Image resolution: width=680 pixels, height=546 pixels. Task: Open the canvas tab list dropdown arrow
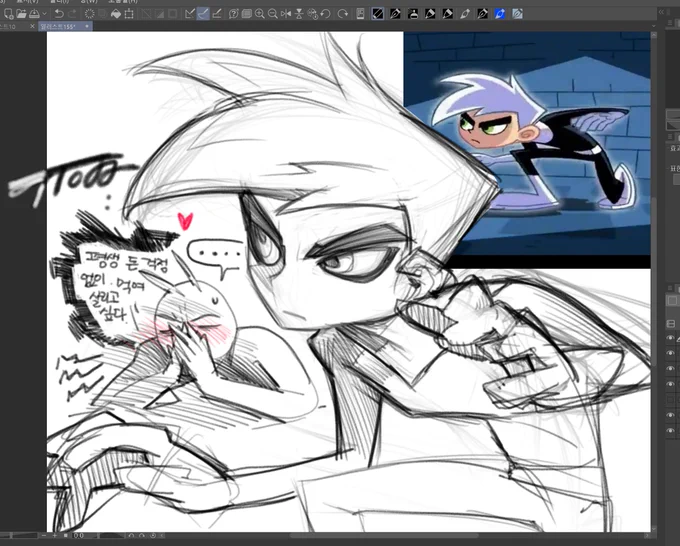pos(654,26)
